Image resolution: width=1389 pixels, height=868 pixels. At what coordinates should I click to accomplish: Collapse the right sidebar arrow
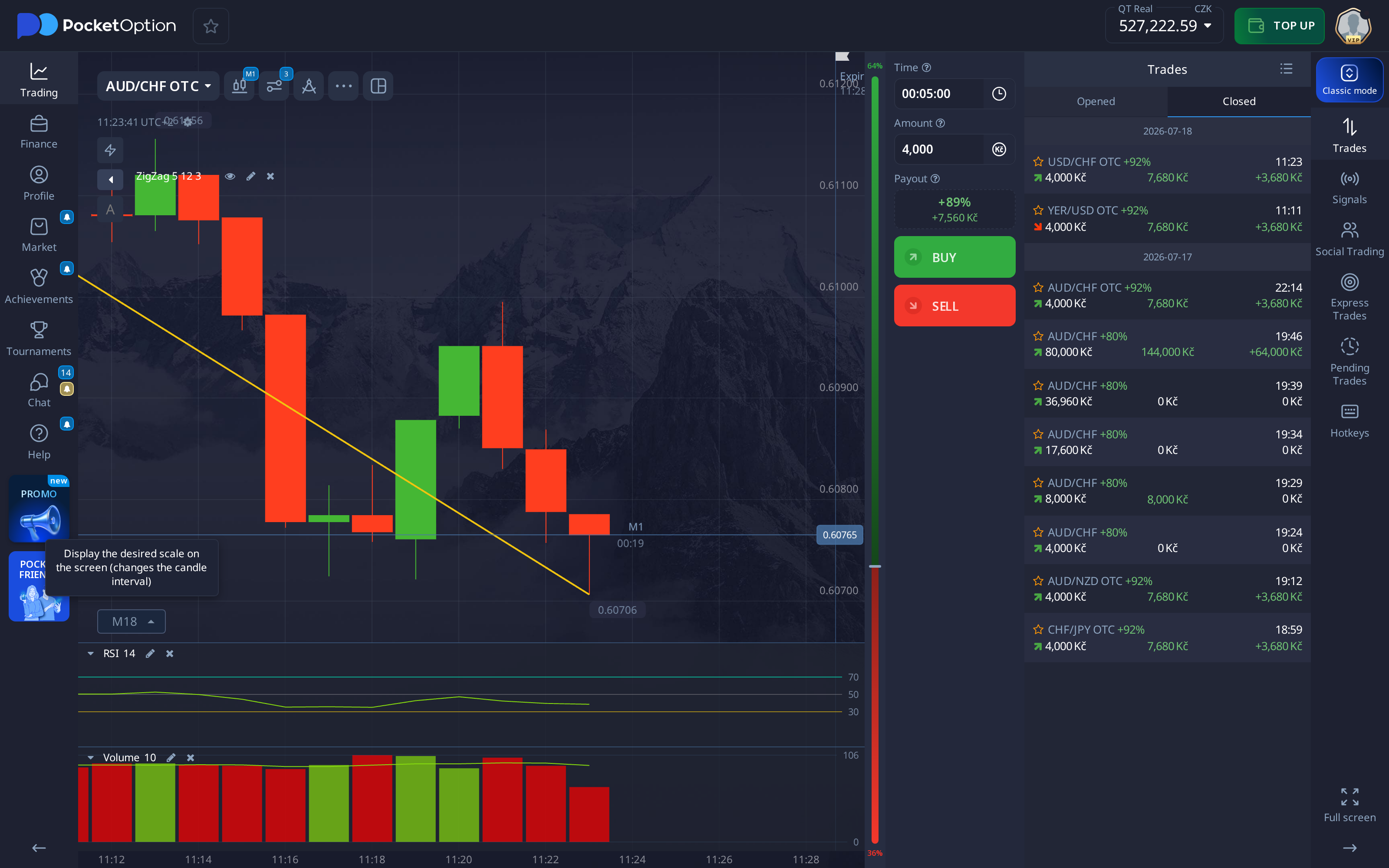tap(1350, 848)
